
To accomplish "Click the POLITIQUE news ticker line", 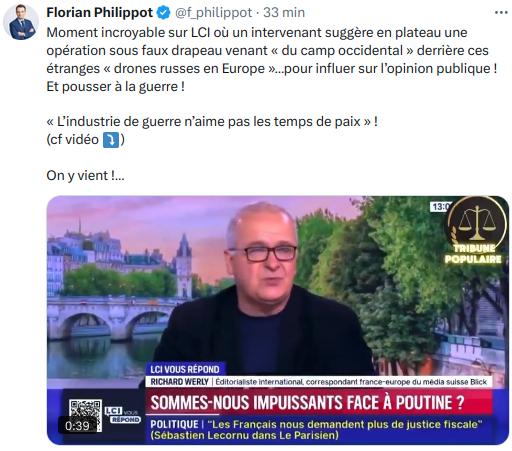I will click(x=316, y=430).
